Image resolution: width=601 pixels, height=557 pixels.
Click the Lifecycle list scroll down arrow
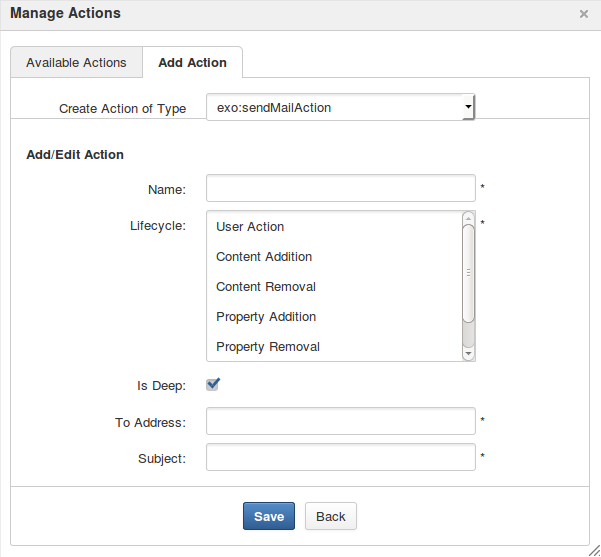(468, 353)
